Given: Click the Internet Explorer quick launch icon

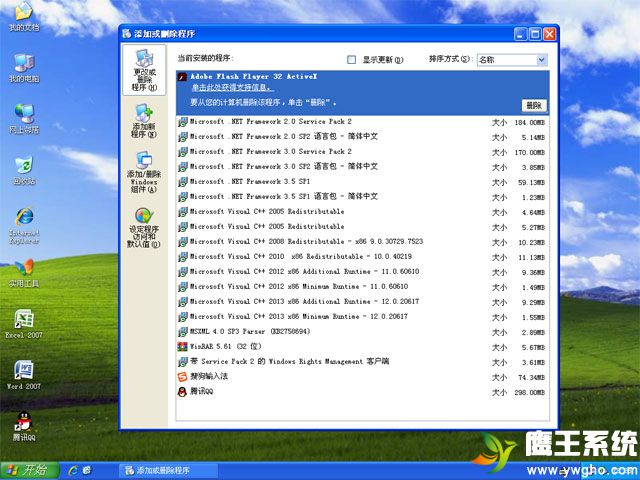Looking at the screenshot, I should (x=73, y=471).
